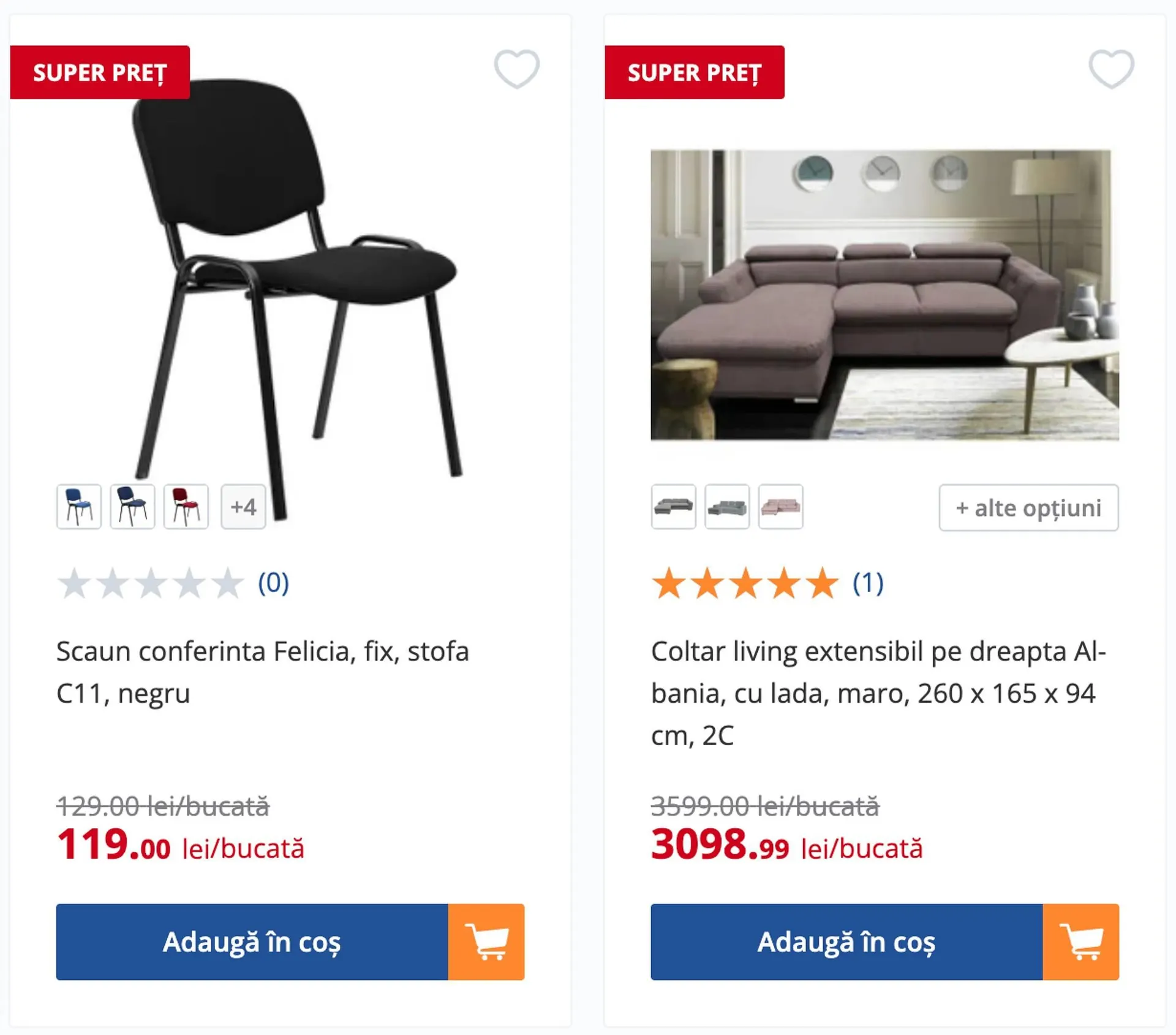Screen dimensions: 1176x1035
Task: Choose the red chair color variant
Action: click(x=186, y=507)
